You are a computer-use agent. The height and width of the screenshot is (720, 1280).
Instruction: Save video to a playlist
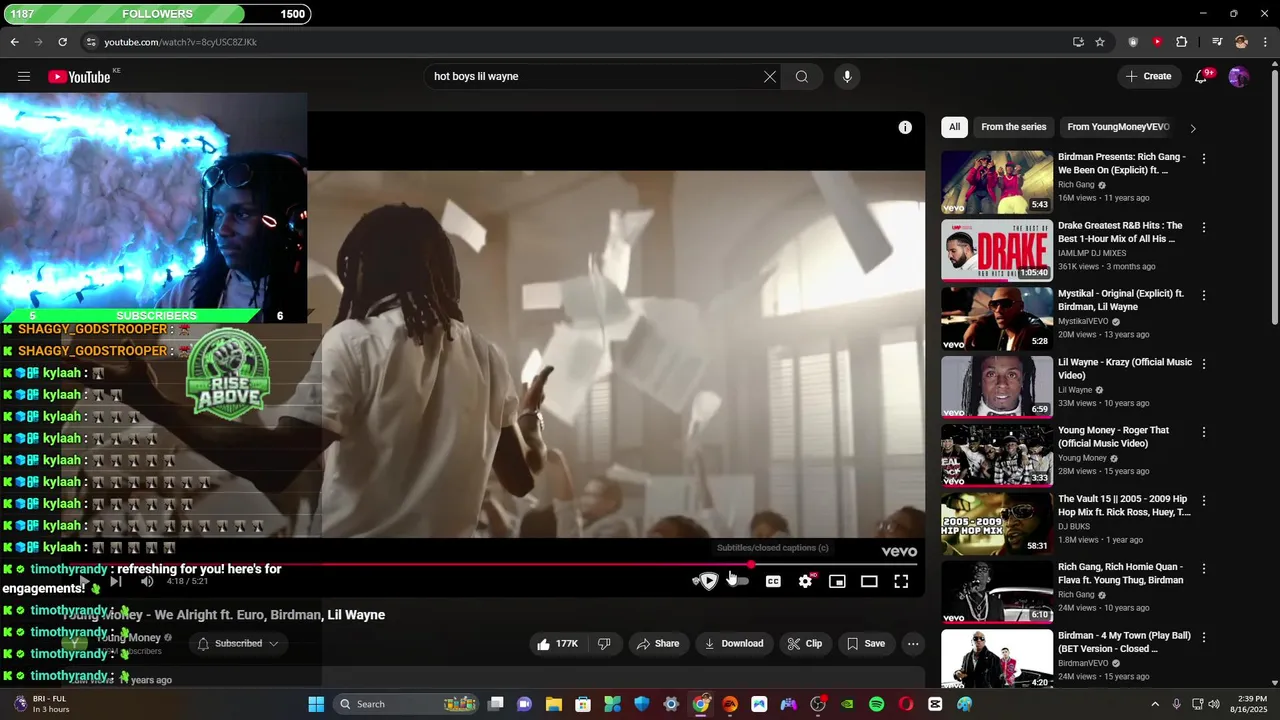click(x=866, y=644)
